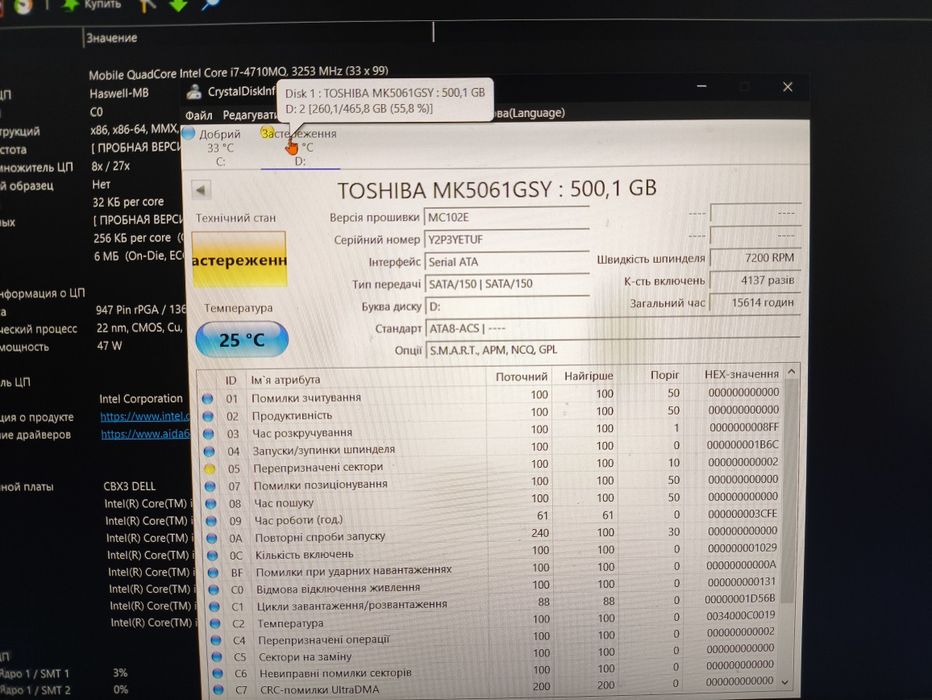Image resolution: width=932 pixels, height=700 pixels.
Task: Click status icon for attribute 08 Час пошуку
Action: point(211,503)
